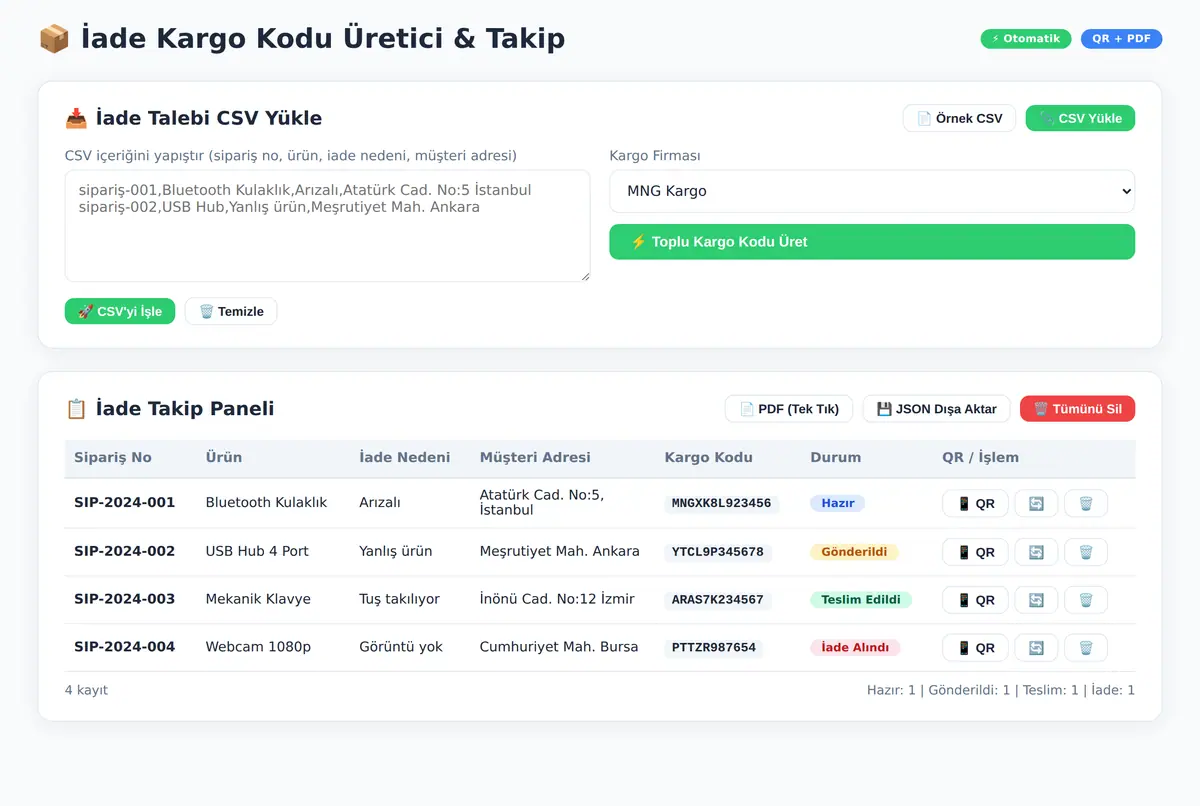Delete the SIP-2024-004 row

coord(1086,648)
